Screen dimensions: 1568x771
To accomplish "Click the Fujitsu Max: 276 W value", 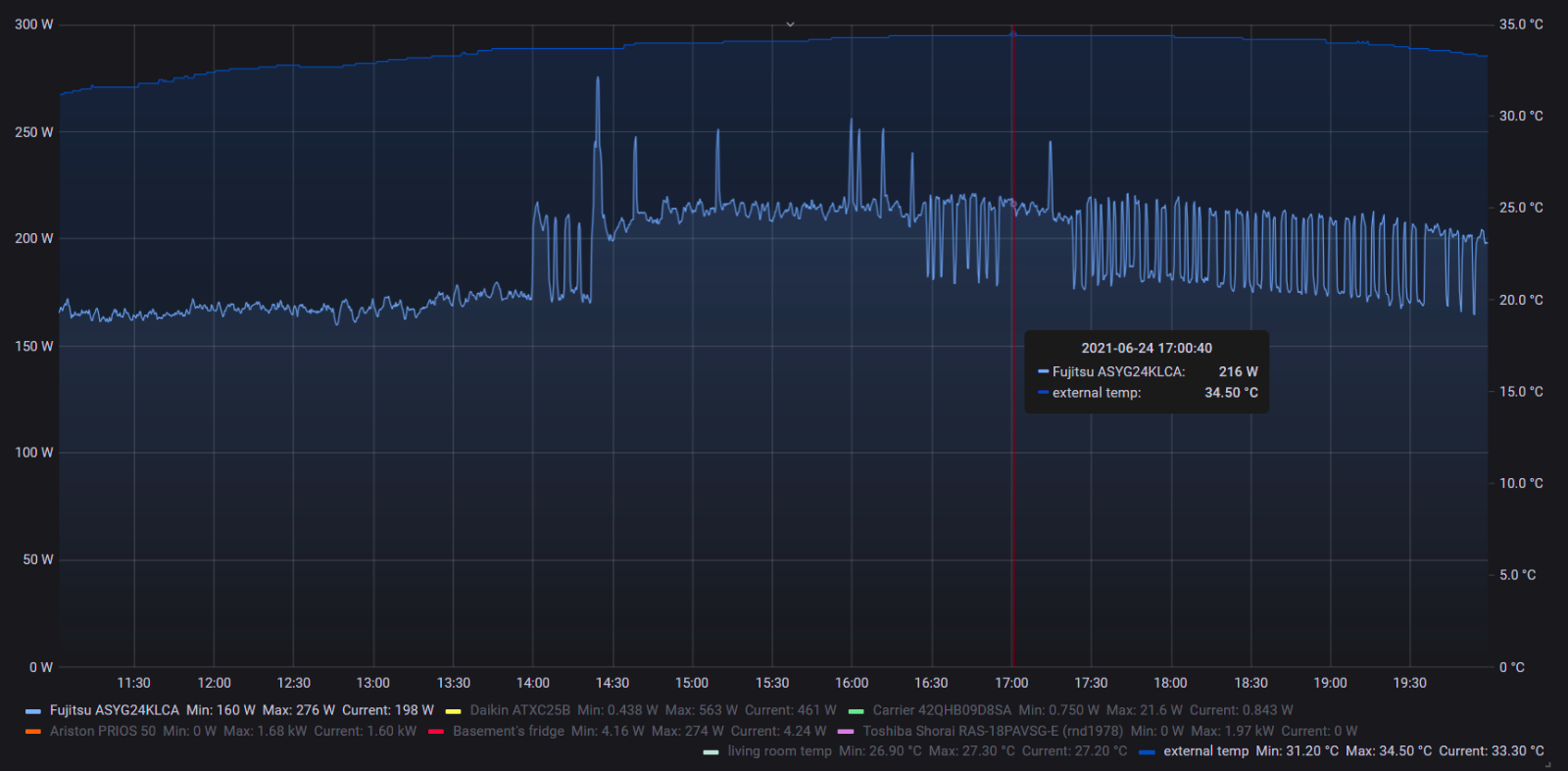I will pyautogui.click(x=299, y=710).
